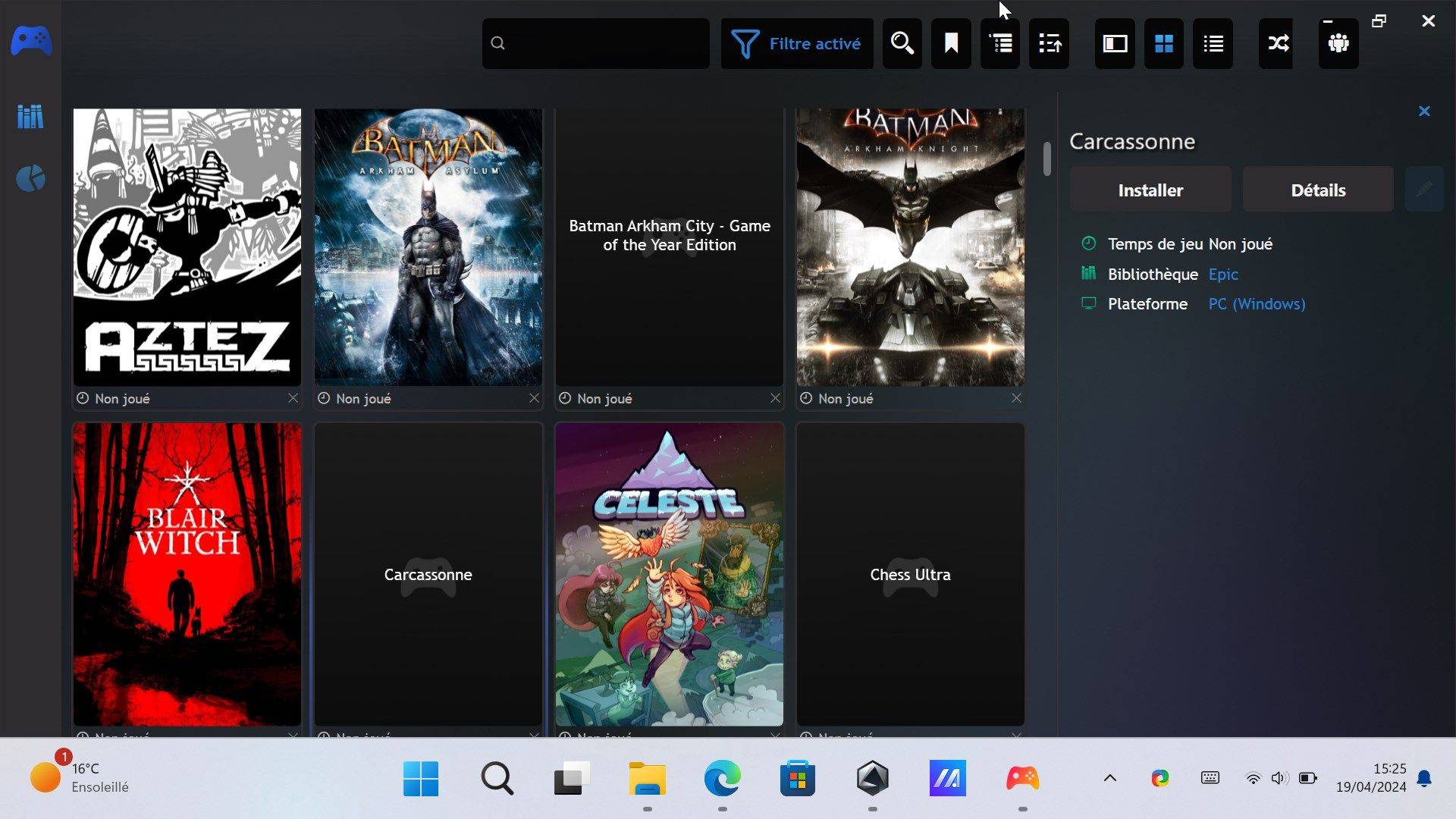Open the dark hexagon app on taskbar
This screenshot has height=819, width=1456.
(872, 779)
